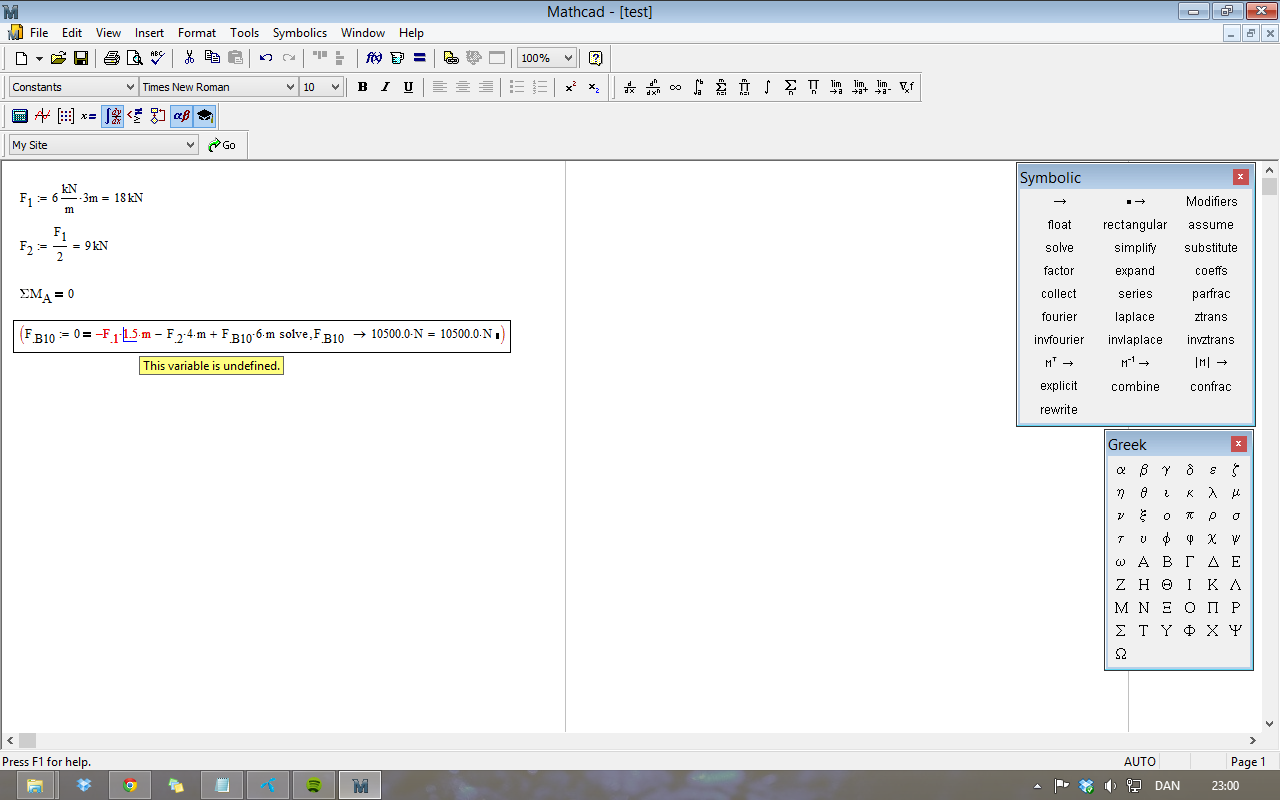1280x800 pixels.
Task: Toggle Underline text formatting
Action: pyautogui.click(x=408, y=87)
